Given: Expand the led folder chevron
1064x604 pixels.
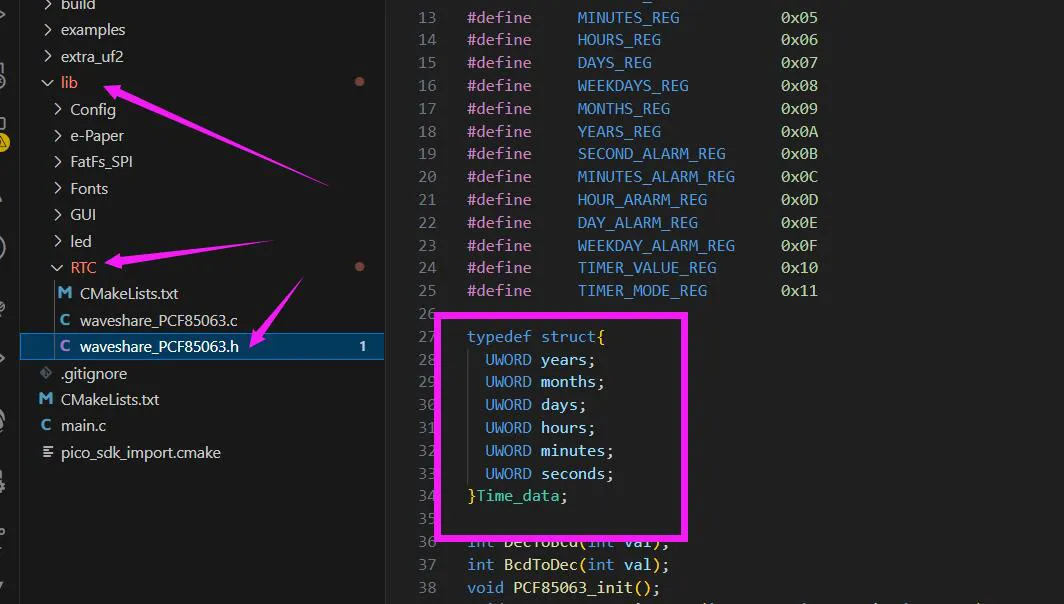Looking at the screenshot, I should (58, 241).
